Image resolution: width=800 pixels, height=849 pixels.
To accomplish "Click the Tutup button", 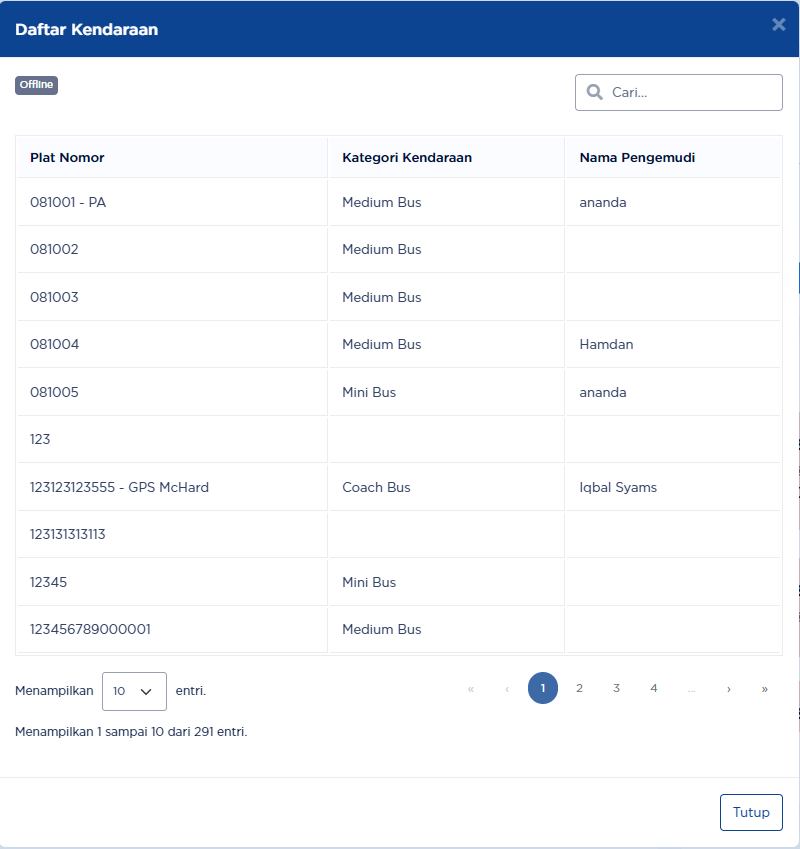I will coord(751,812).
